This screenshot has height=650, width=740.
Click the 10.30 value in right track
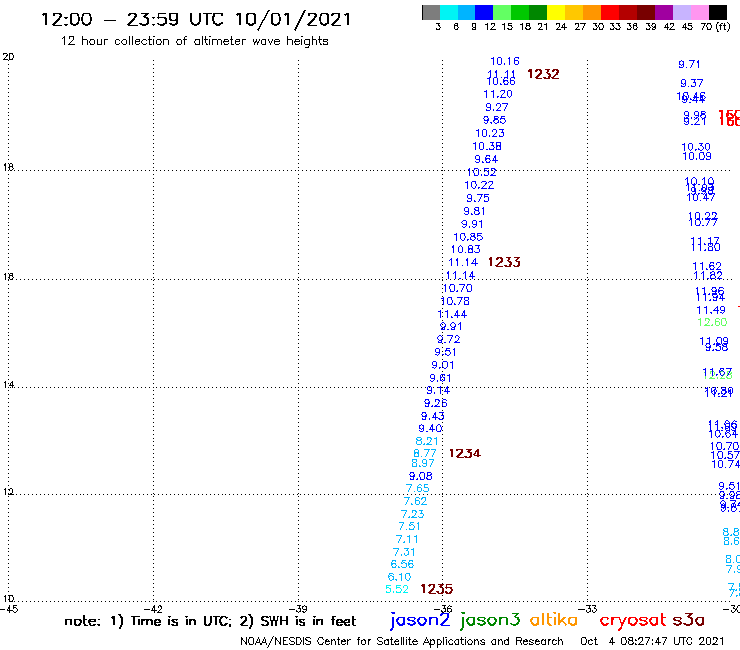[x=696, y=147]
